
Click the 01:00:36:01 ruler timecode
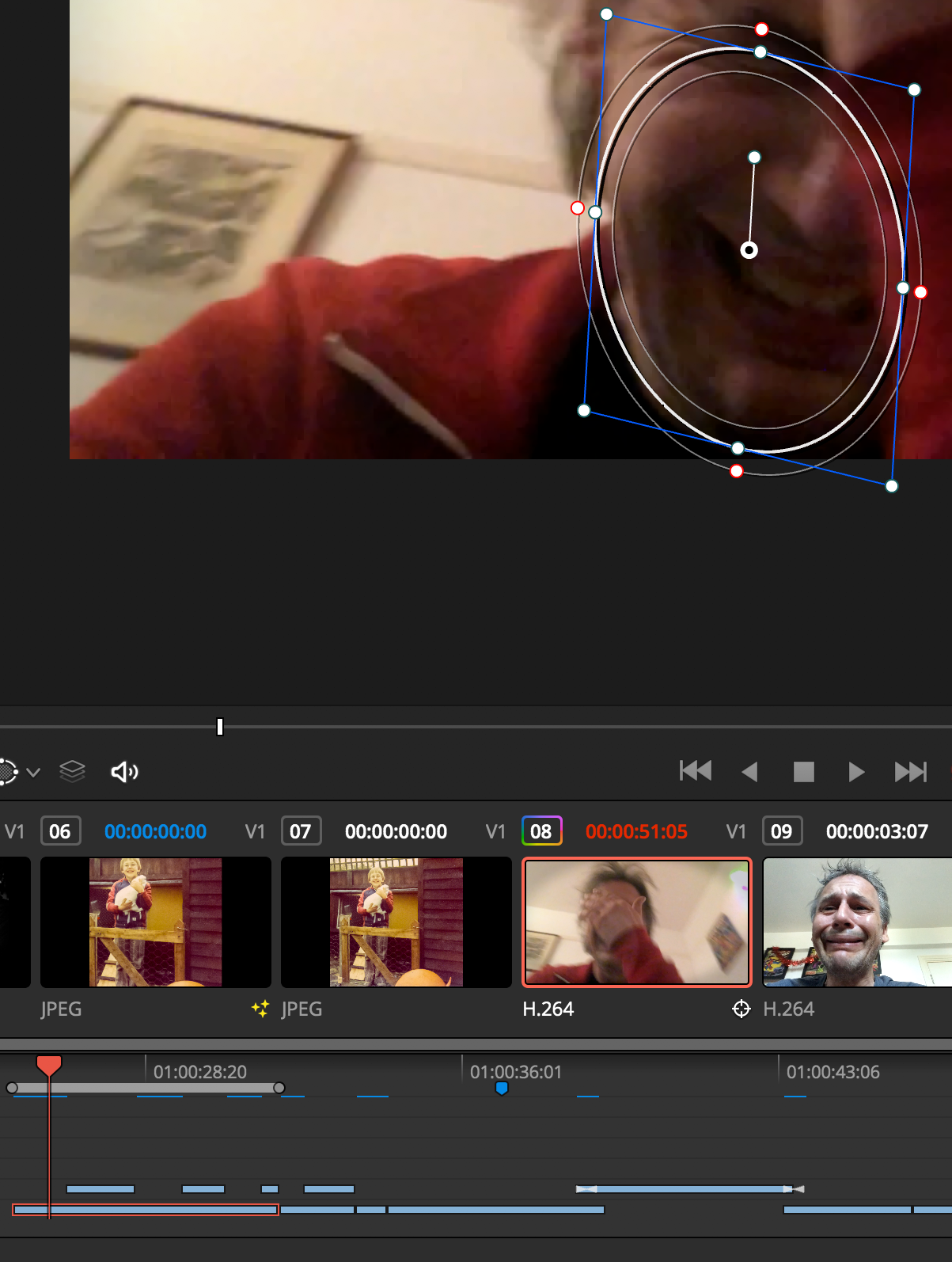click(516, 1072)
